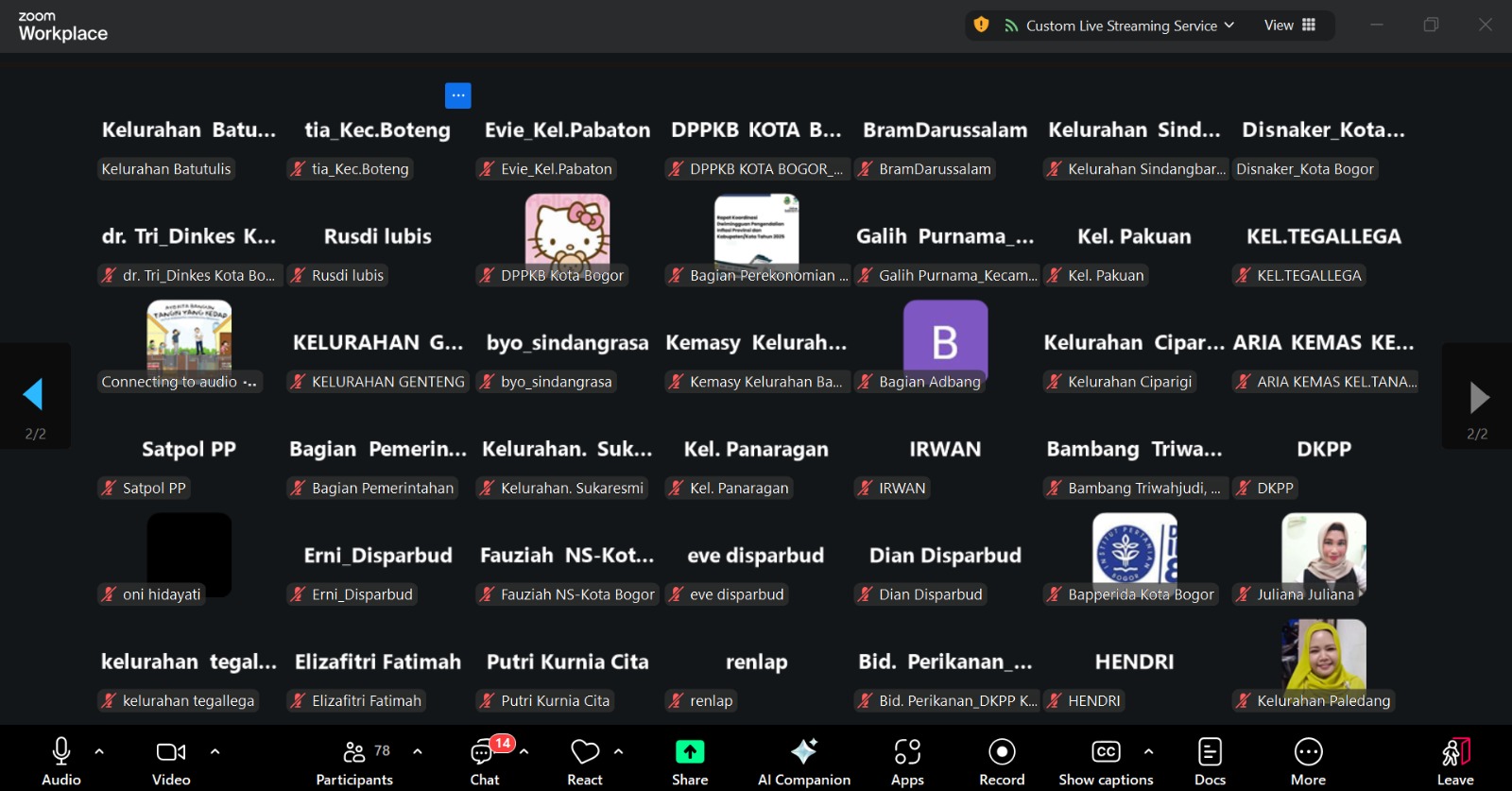Image resolution: width=1512 pixels, height=791 pixels.
Task: Go to the next participants page
Action: [x=1478, y=398]
